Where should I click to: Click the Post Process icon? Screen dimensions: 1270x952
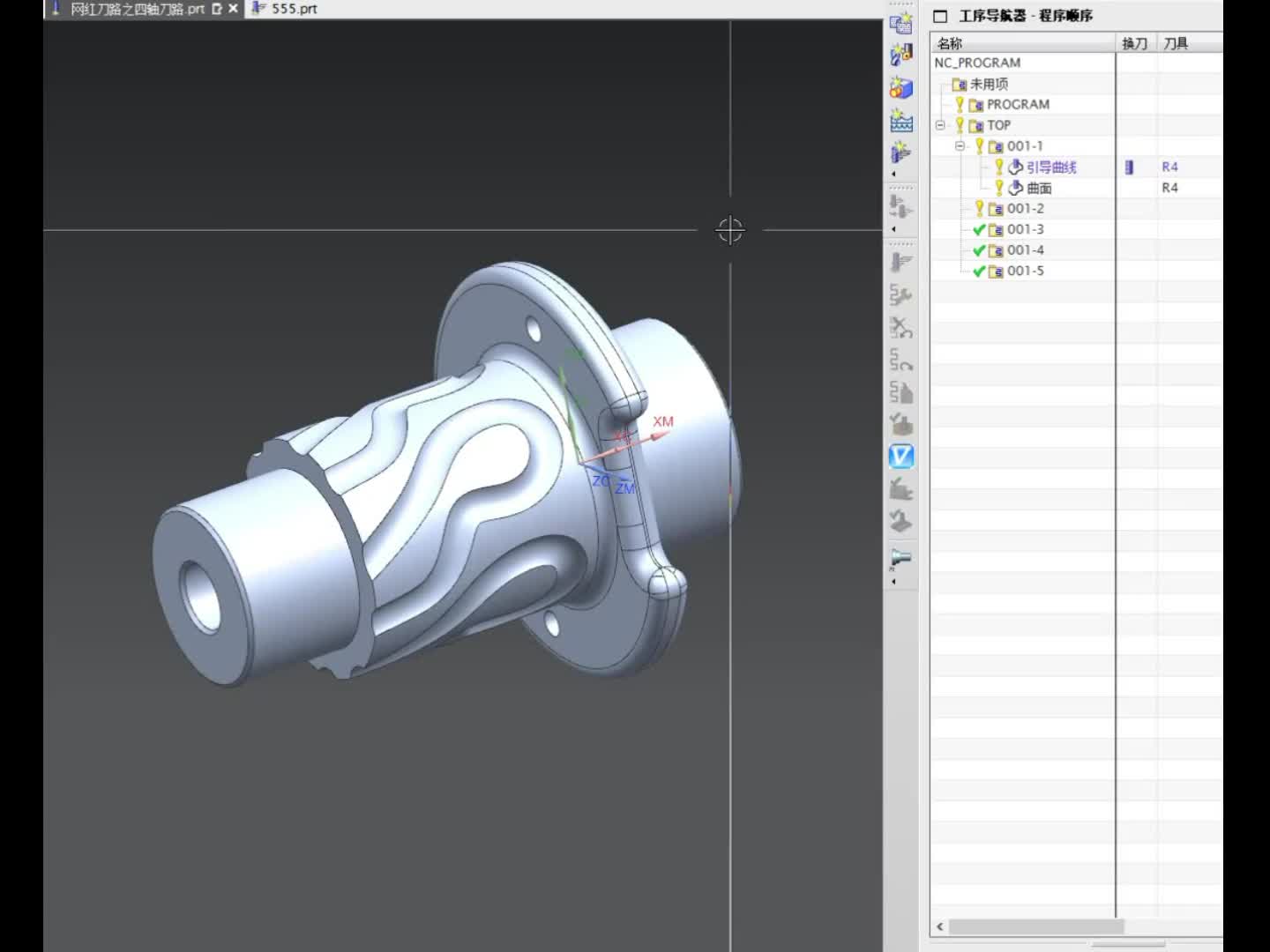point(900,521)
